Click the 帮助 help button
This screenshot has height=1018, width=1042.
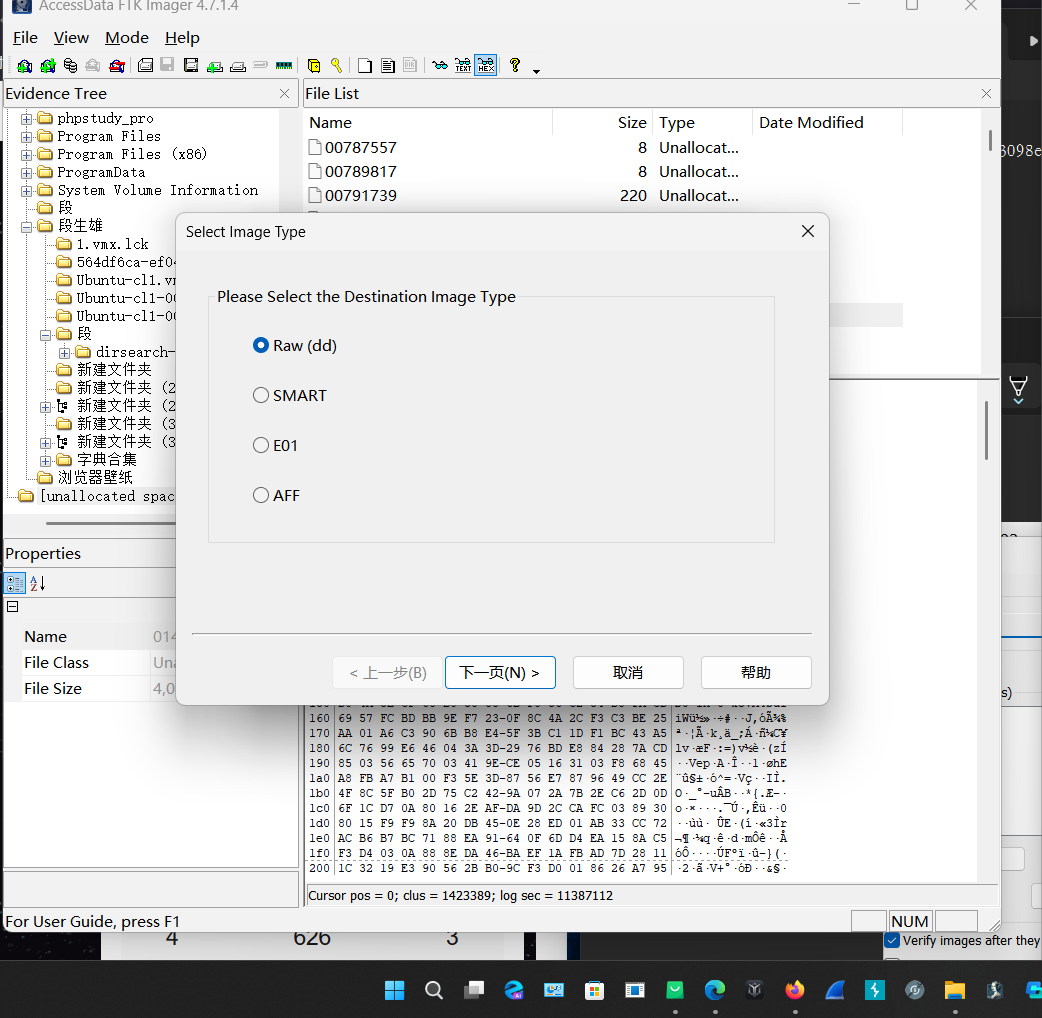tap(756, 672)
